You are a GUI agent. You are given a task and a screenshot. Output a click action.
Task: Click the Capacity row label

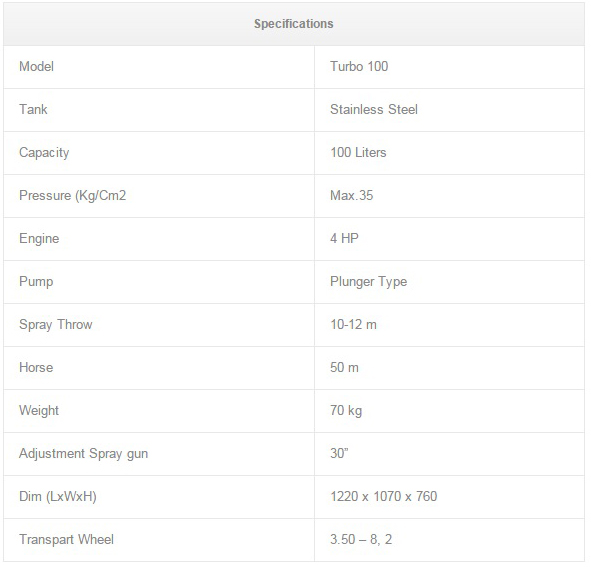[x=44, y=153]
